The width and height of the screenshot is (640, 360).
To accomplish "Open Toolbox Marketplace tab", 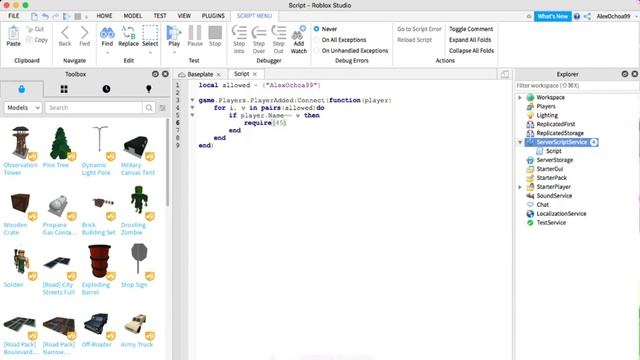I will coord(22,89).
